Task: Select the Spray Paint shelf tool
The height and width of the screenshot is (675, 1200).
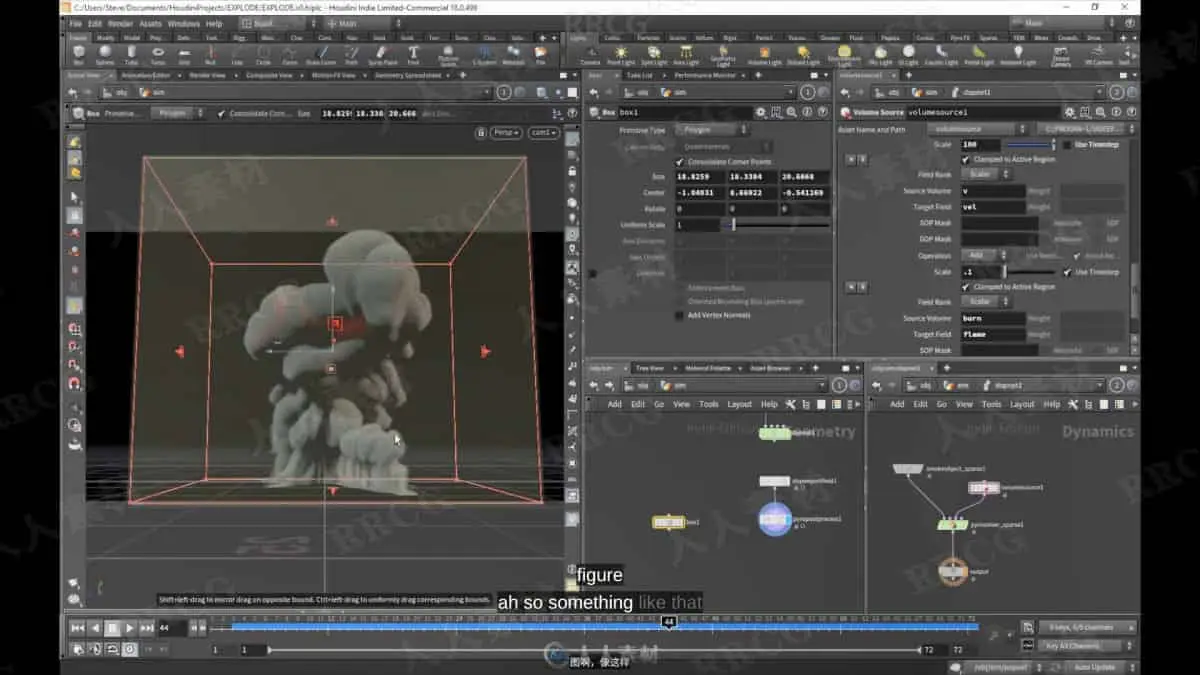Action: click(x=382, y=54)
